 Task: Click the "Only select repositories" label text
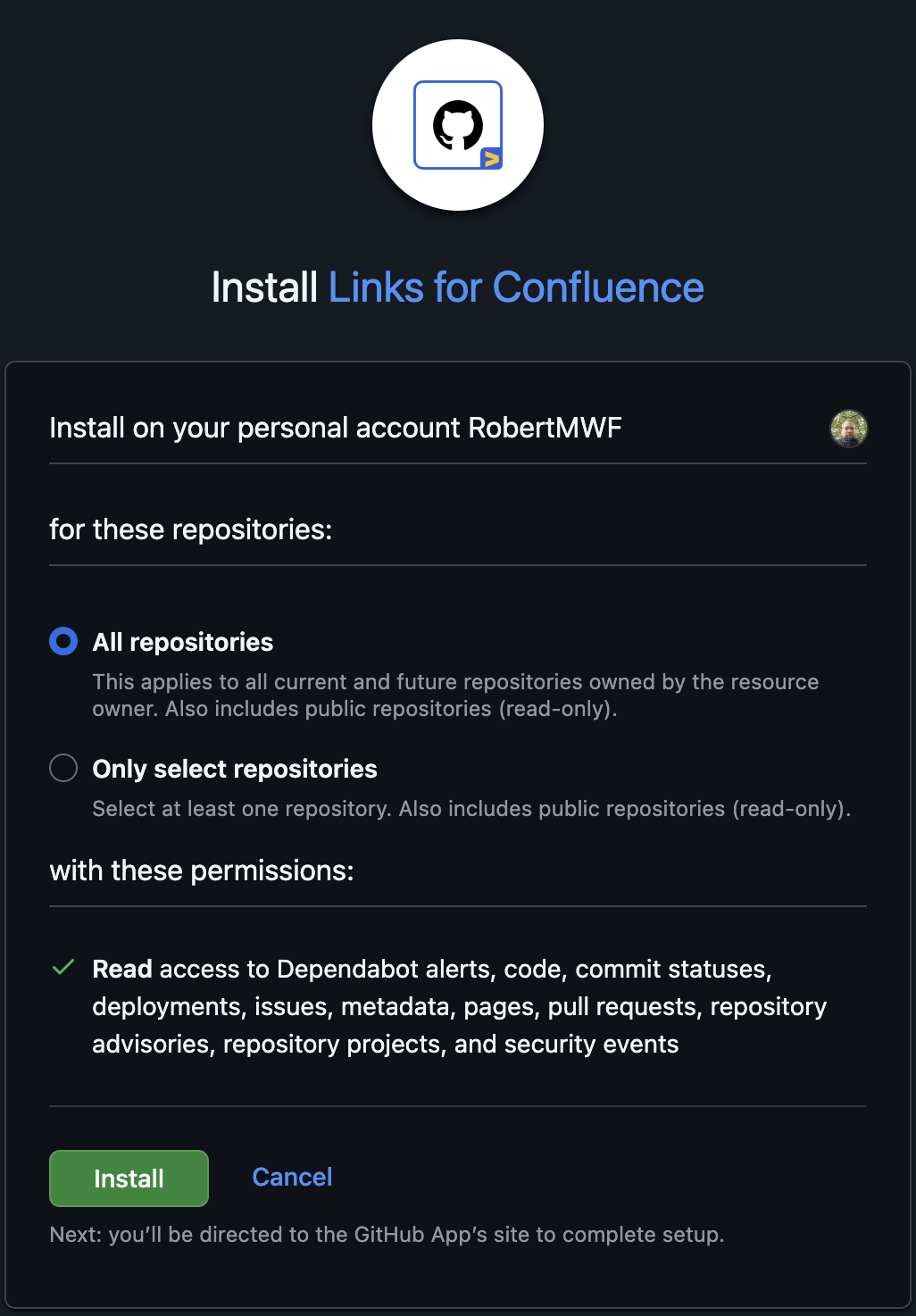(x=235, y=769)
